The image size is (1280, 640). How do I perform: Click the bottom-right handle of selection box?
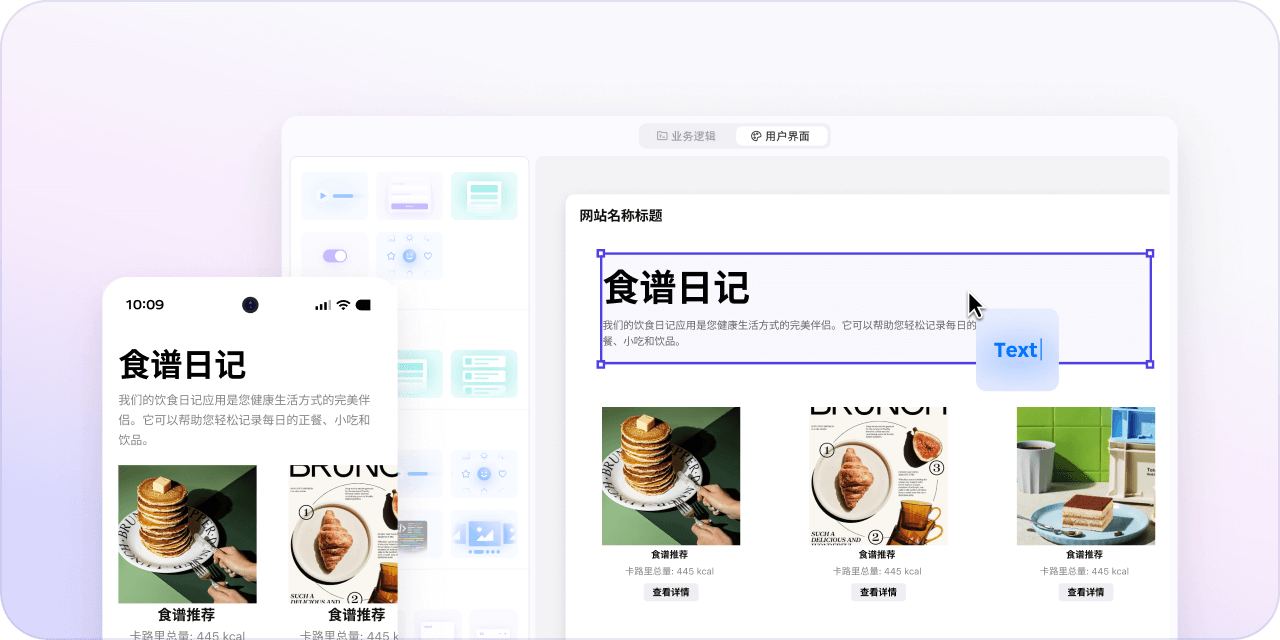(1150, 364)
